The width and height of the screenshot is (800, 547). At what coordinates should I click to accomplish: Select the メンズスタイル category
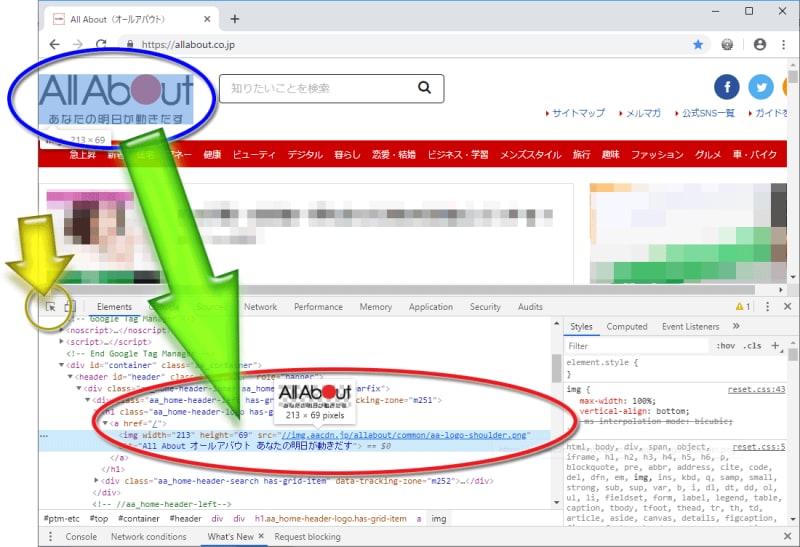pyautogui.click(x=530, y=154)
